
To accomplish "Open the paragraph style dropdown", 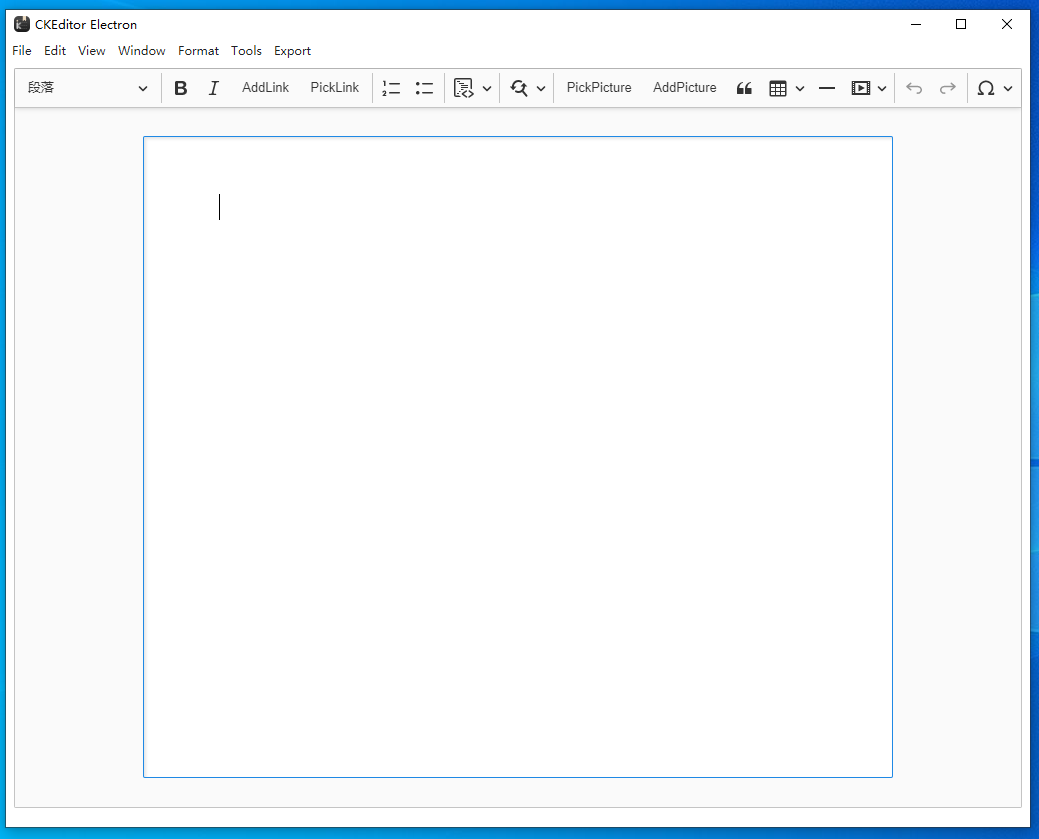I will [85, 88].
